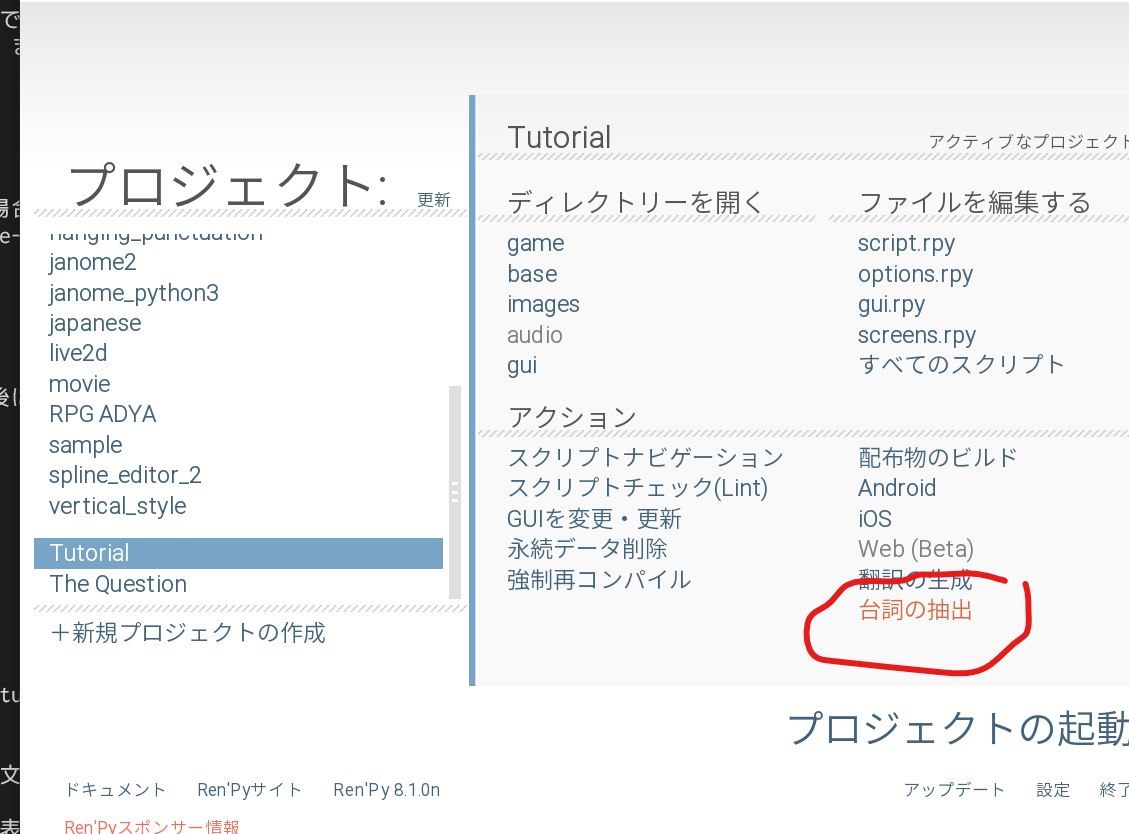Refresh the project list with 更新
The width and height of the screenshot is (1129, 834).
point(434,199)
